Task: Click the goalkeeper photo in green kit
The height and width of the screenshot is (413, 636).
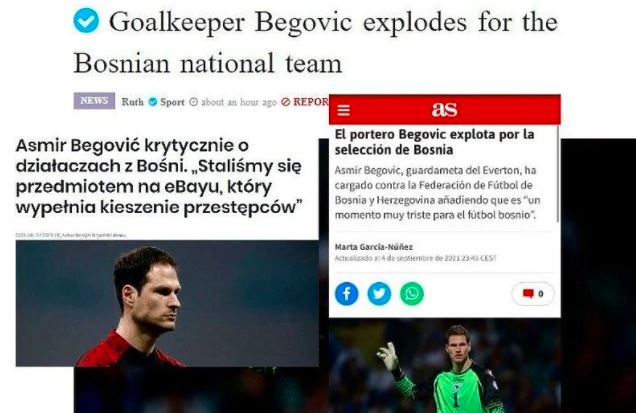Action: click(445, 365)
